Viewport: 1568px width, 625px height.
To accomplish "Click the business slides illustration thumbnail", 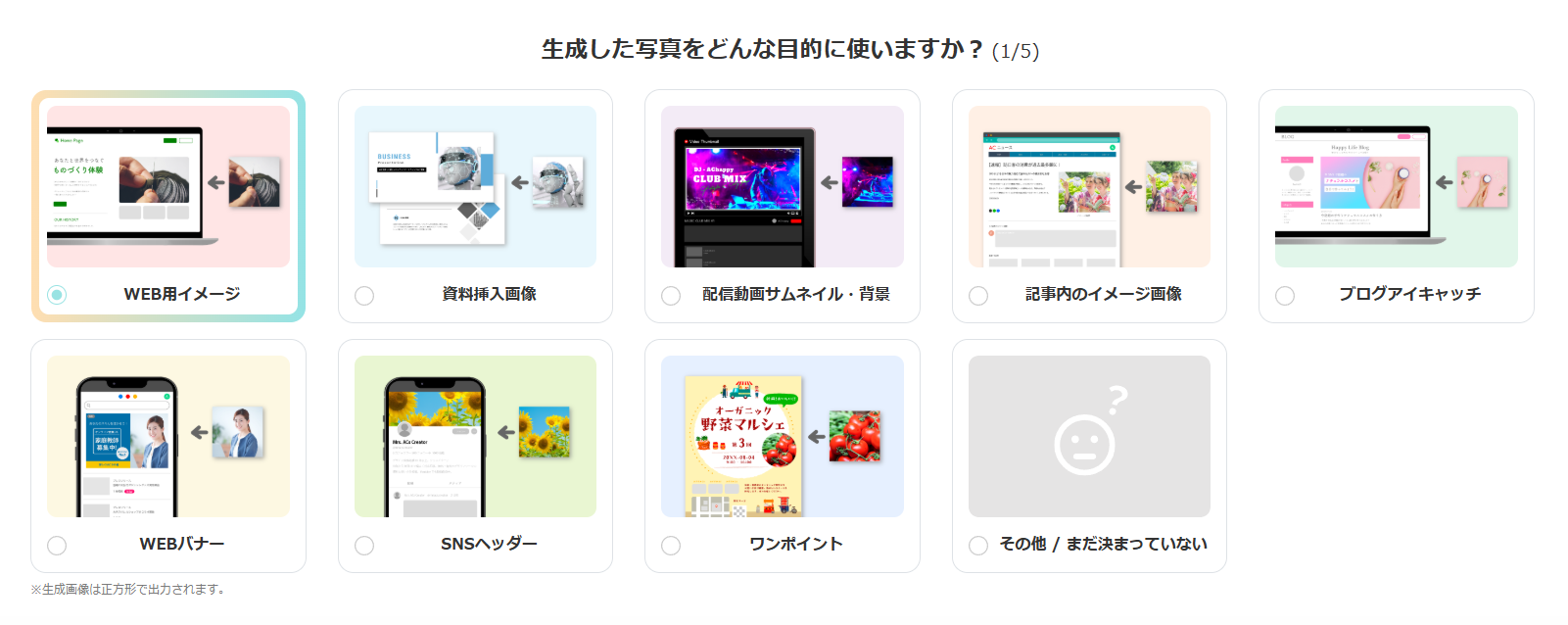I will pos(475,186).
